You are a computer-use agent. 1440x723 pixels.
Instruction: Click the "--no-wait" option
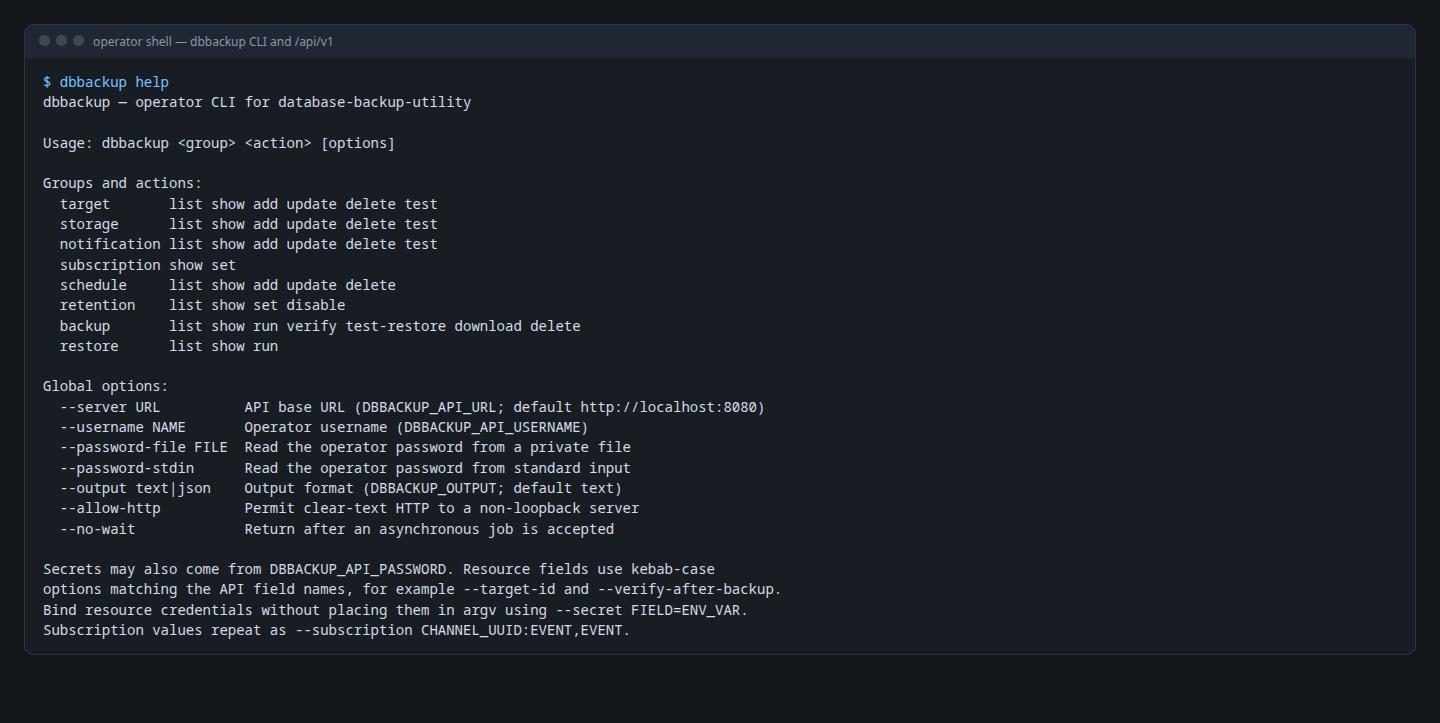click(97, 529)
